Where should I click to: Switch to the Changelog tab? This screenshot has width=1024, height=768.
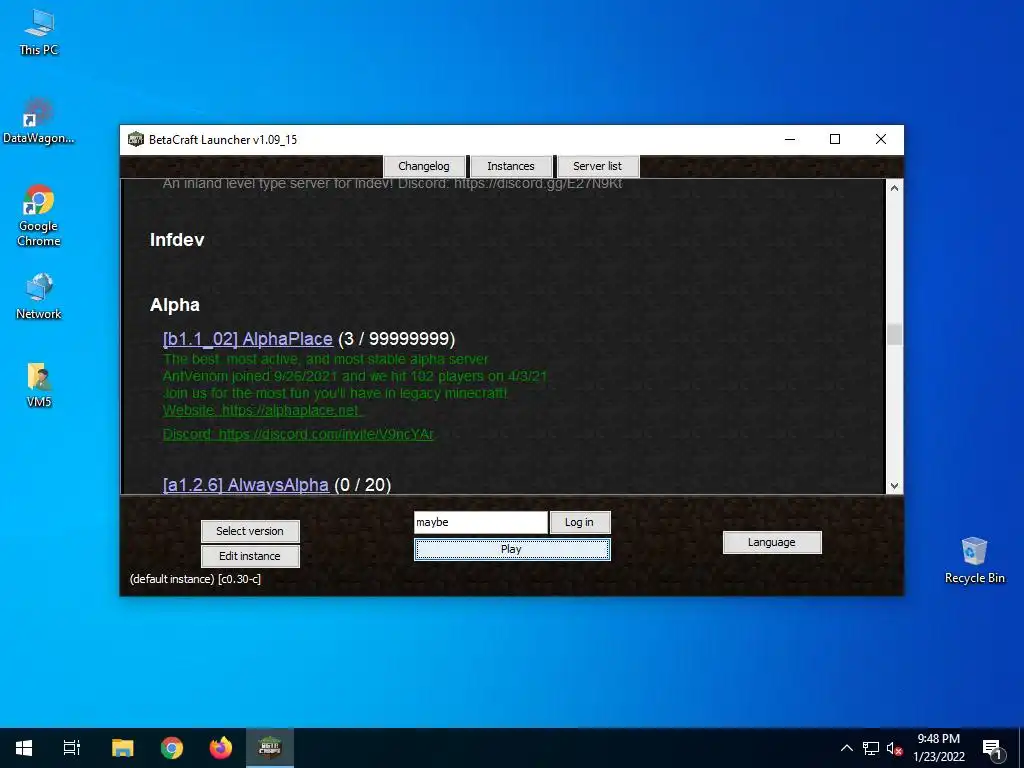(x=424, y=166)
